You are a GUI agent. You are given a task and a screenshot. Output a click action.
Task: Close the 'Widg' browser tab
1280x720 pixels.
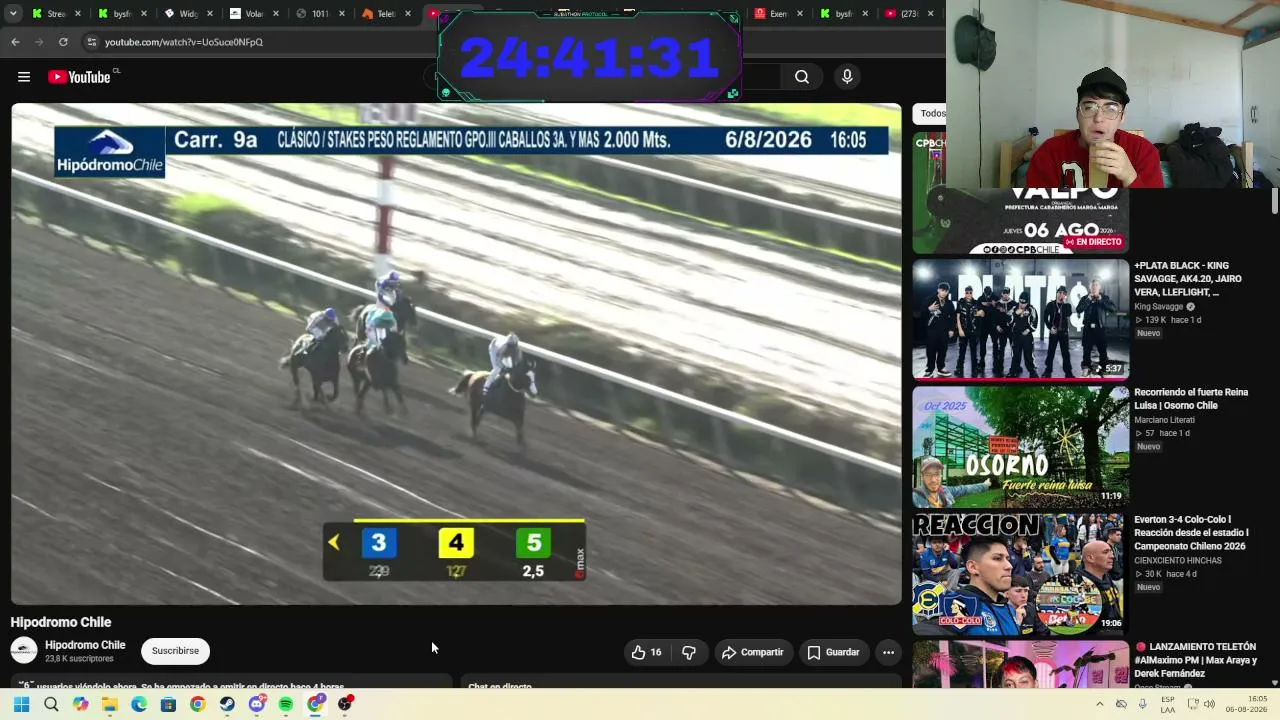(x=210, y=14)
